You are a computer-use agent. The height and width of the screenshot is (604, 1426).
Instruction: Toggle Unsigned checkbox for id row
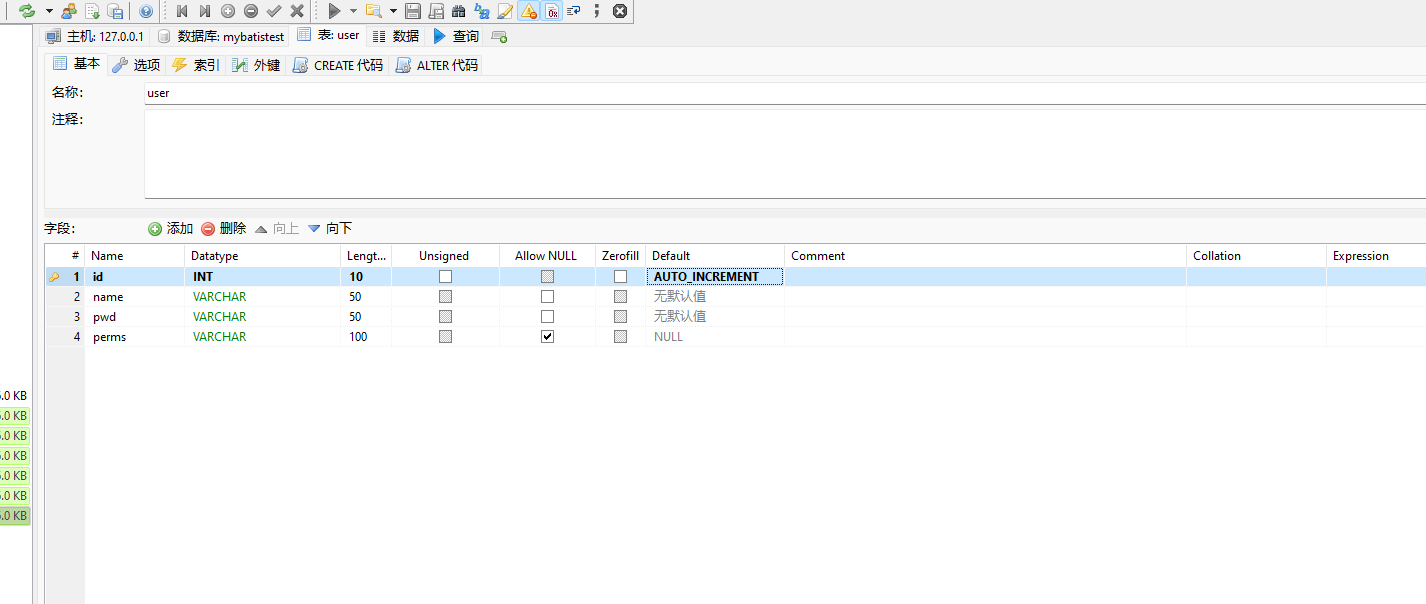pyautogui.click(x=446, y=276)
